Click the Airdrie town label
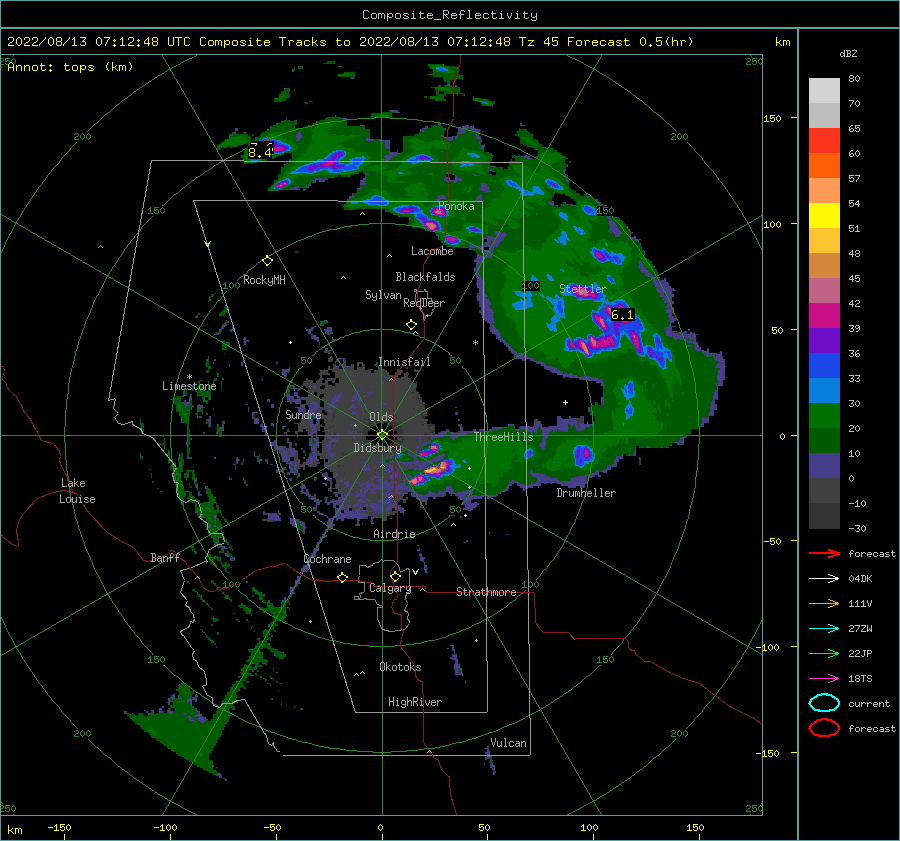Viewport: 900px width, 841px height. pos(394,534)
